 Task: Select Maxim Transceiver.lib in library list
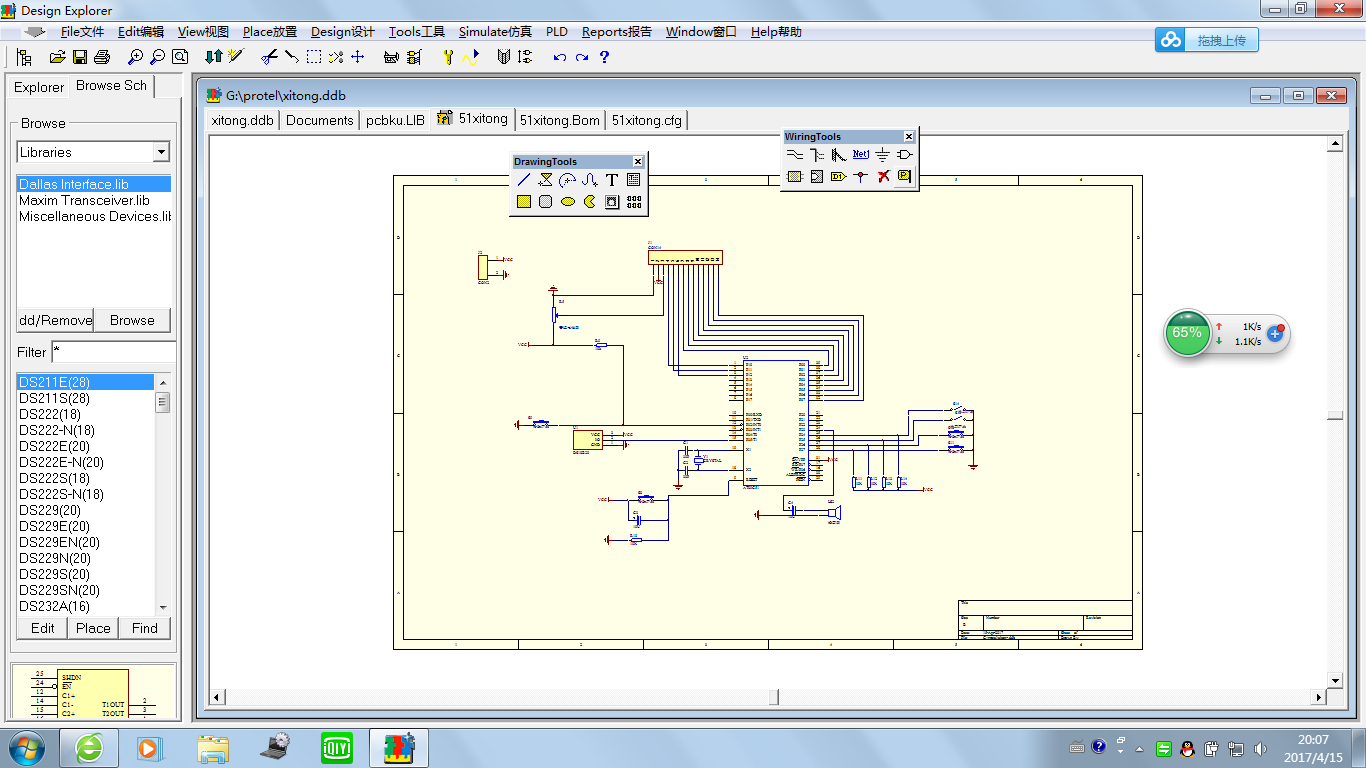coord(84,200)
